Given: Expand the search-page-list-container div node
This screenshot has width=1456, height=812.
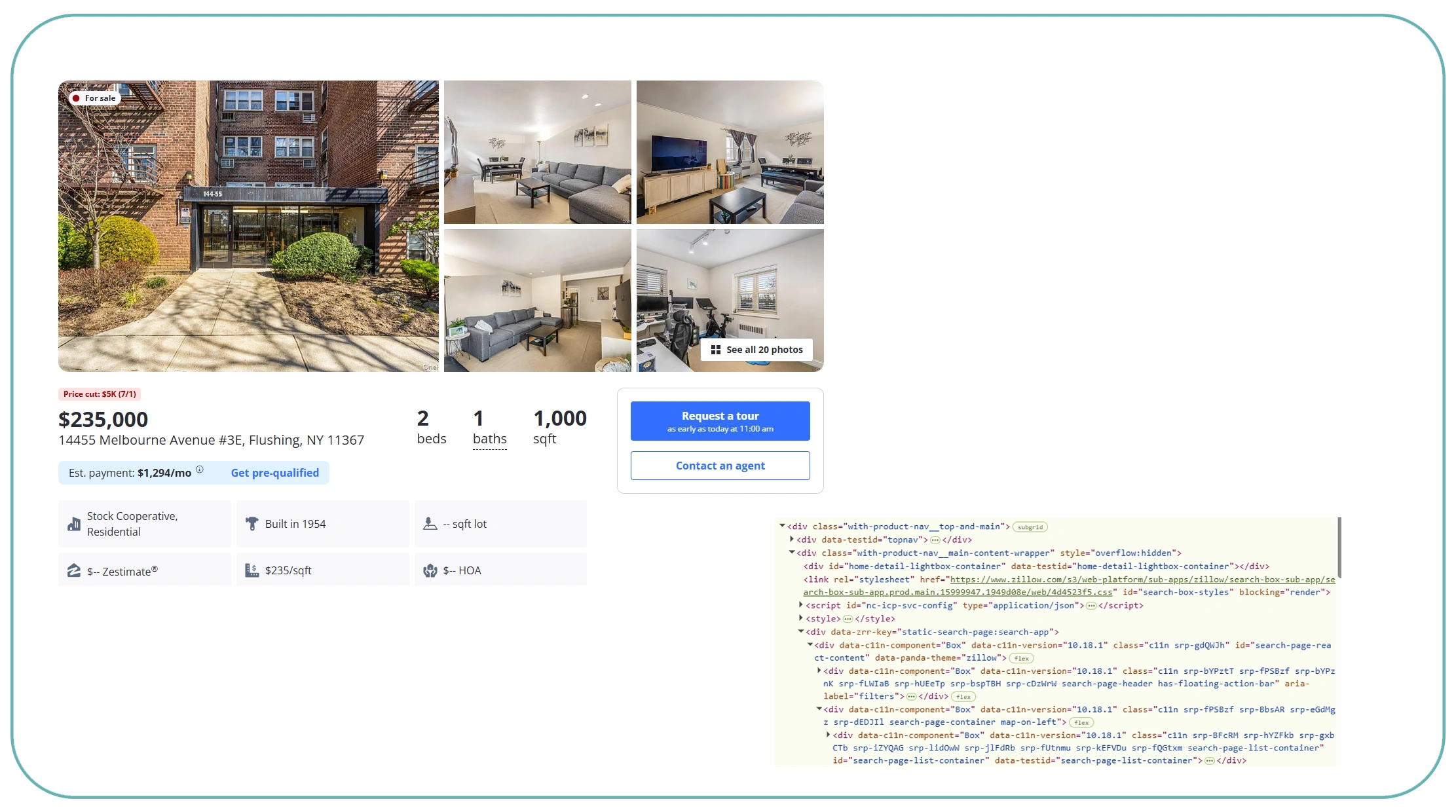Looking at the screenshot, I should [x=828, y=735].
